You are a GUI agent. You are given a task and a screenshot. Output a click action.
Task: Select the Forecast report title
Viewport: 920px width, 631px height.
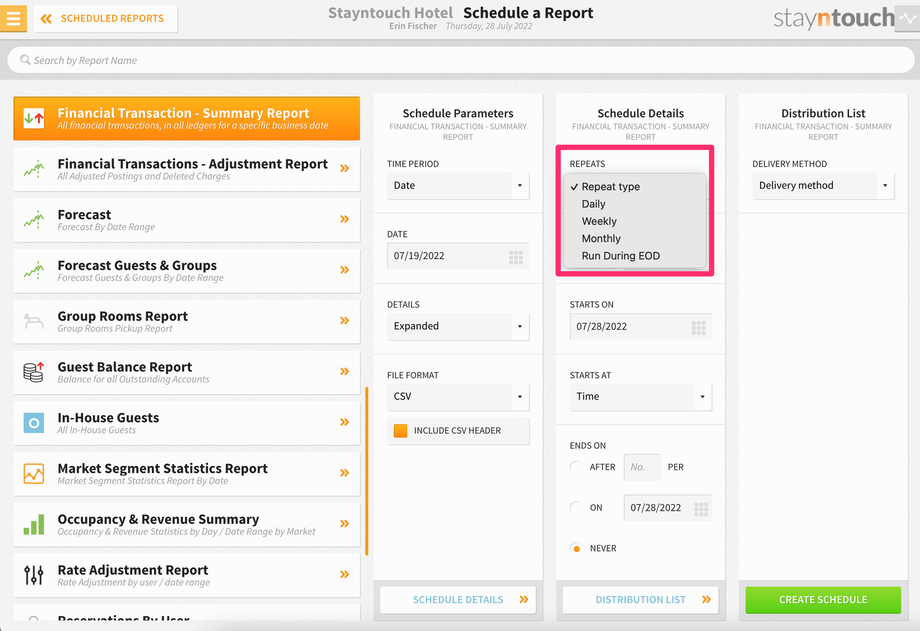pyautogui.click(x=84, y=215)
